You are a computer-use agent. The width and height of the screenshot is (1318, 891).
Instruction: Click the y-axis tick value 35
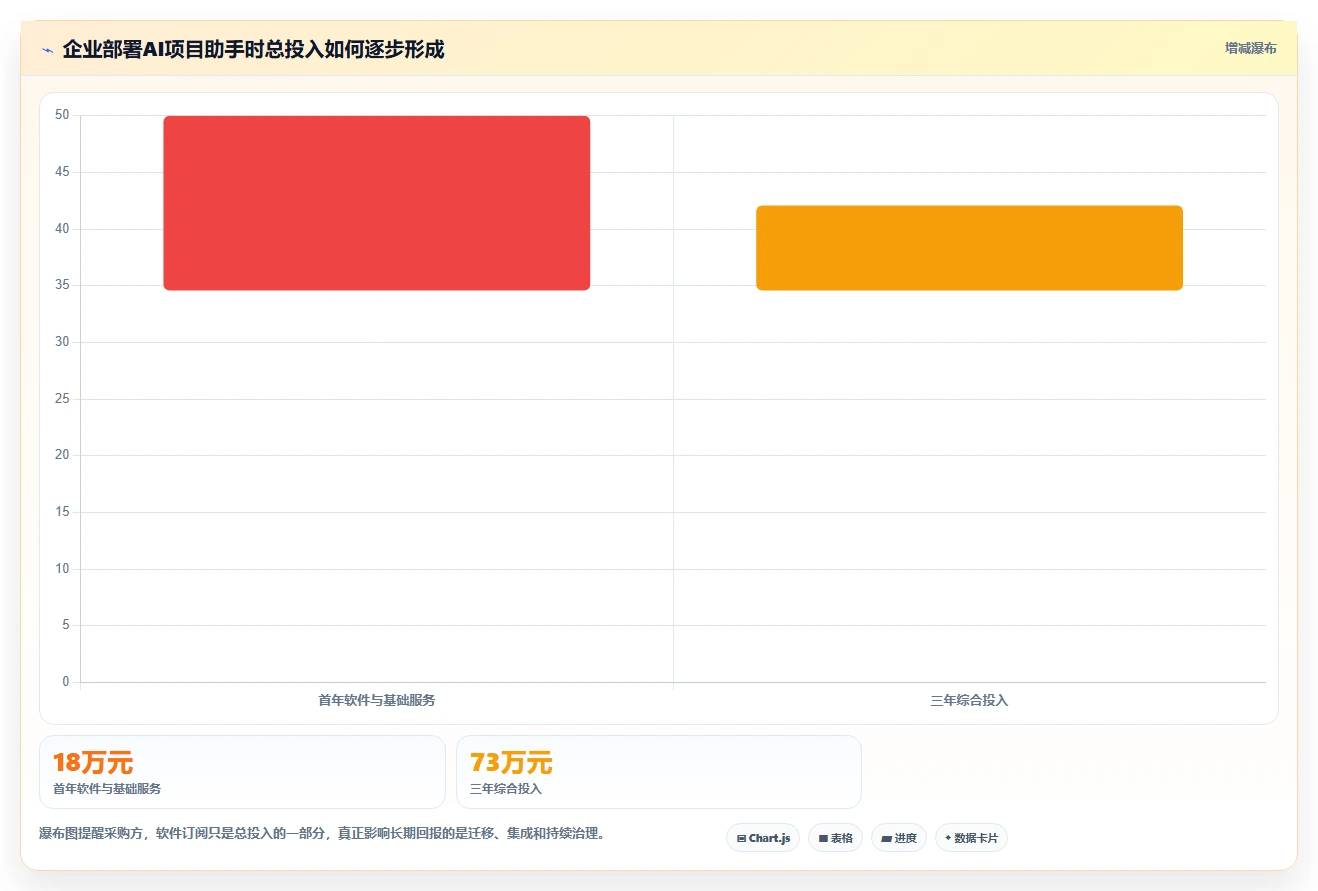(x=62, y=285)
